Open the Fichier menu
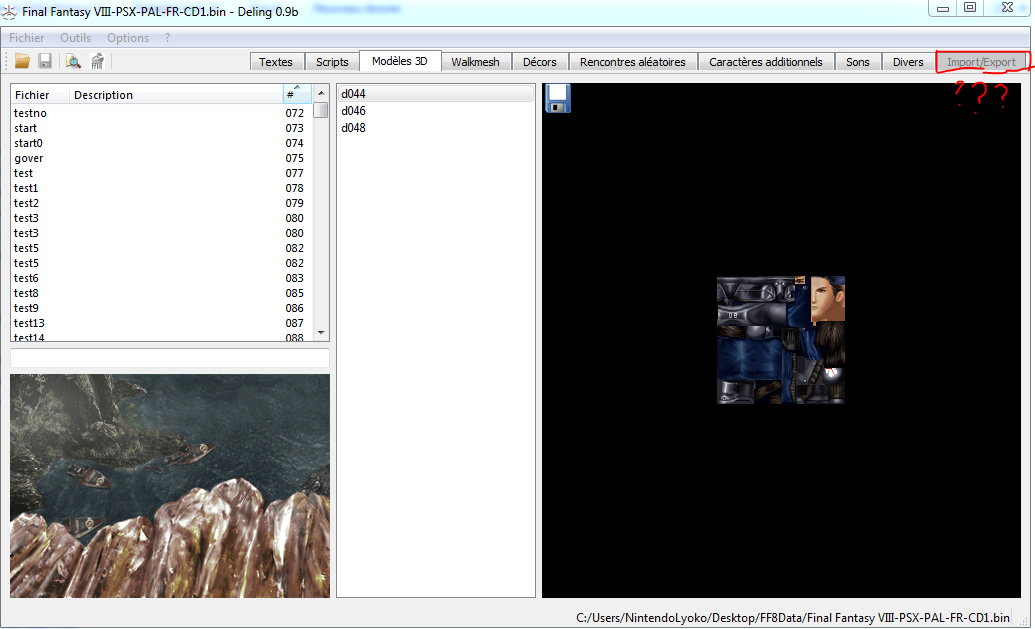The height and width of the screenshot is (629, 1035). [x=26, y=38]
